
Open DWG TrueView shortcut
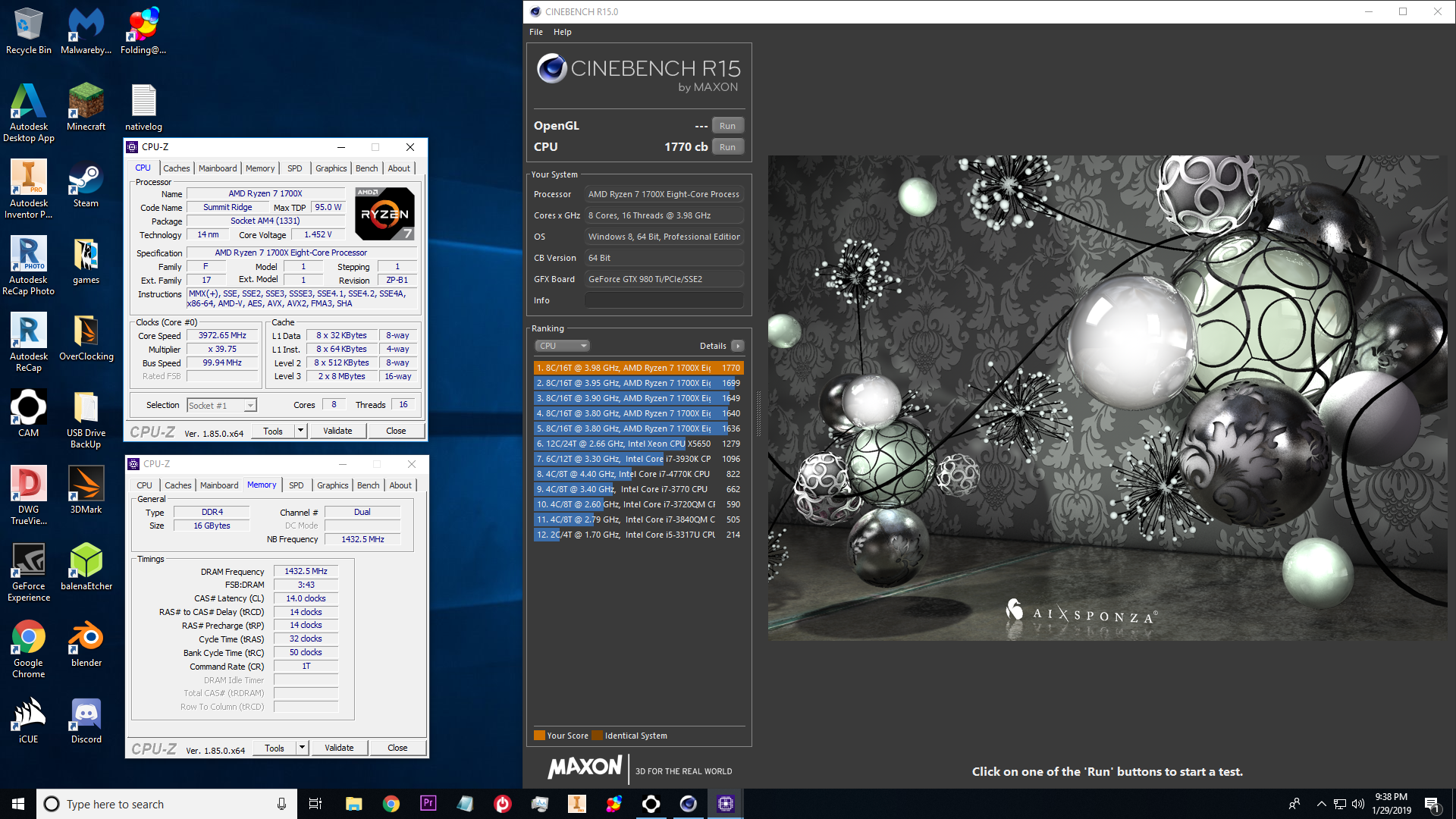point(28,495)
